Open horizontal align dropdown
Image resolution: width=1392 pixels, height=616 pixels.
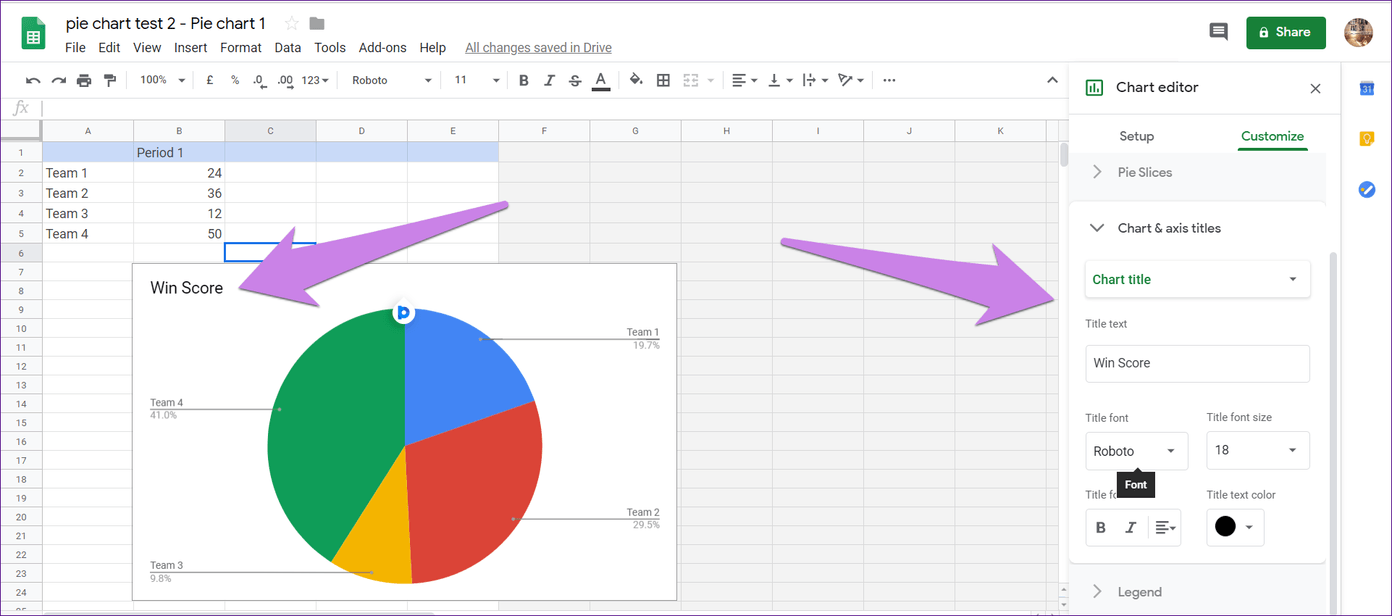click(744, 80)
